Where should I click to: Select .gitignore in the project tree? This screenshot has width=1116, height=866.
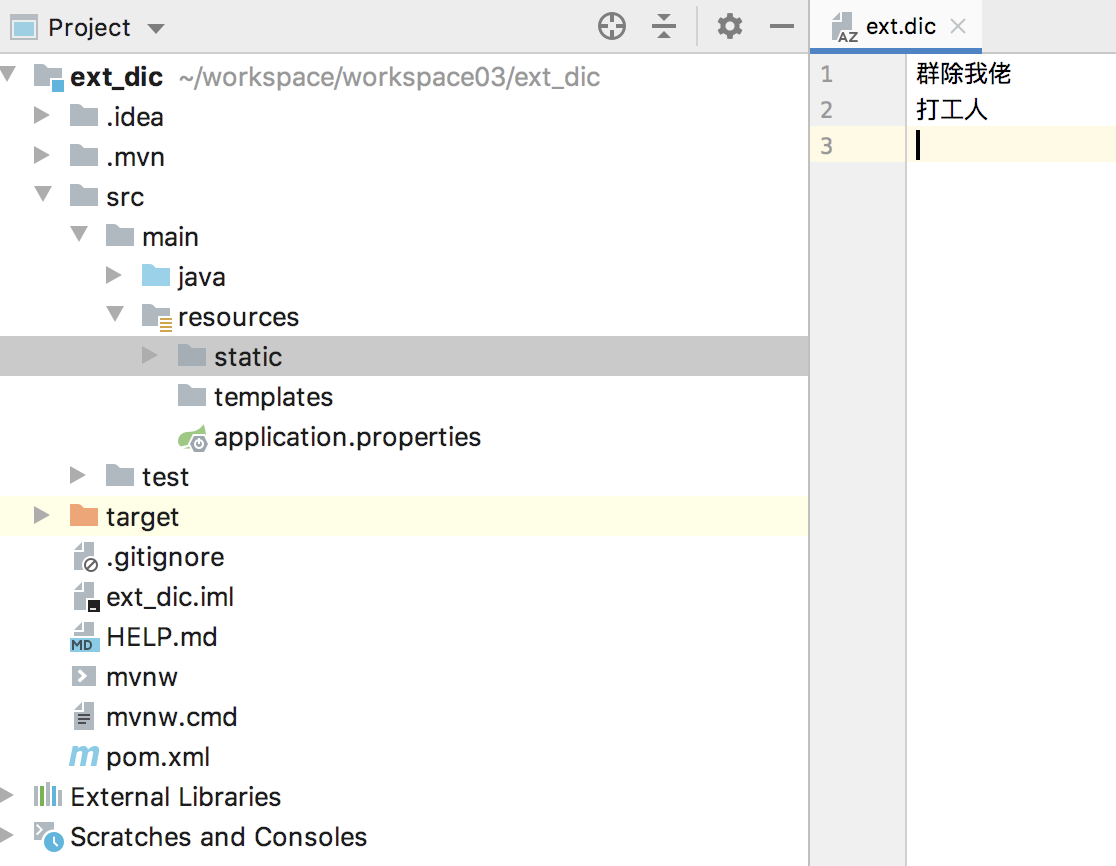coord(165,557)
